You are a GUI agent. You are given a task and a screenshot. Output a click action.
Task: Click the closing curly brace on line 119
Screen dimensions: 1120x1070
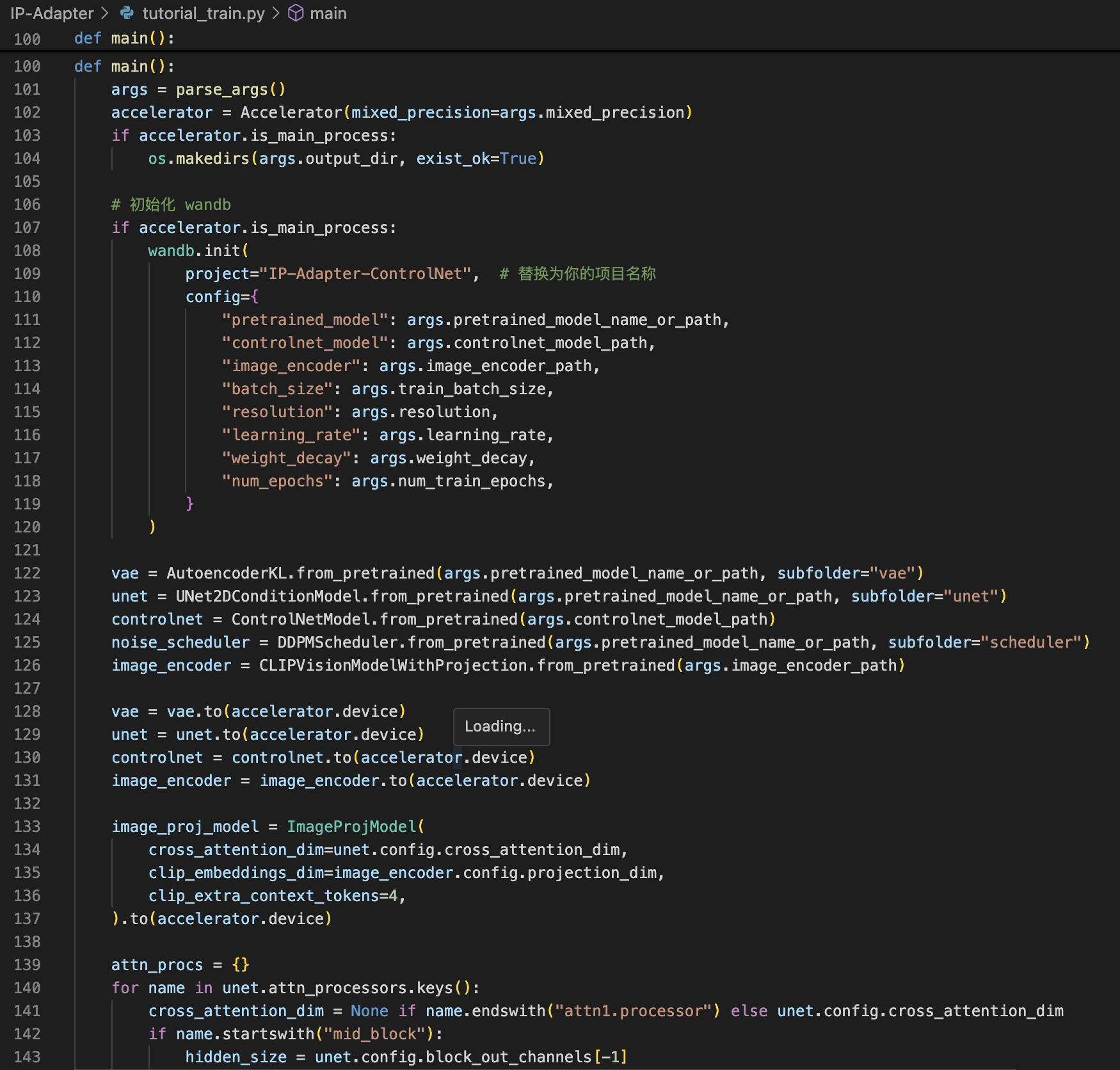pos(189,504)
